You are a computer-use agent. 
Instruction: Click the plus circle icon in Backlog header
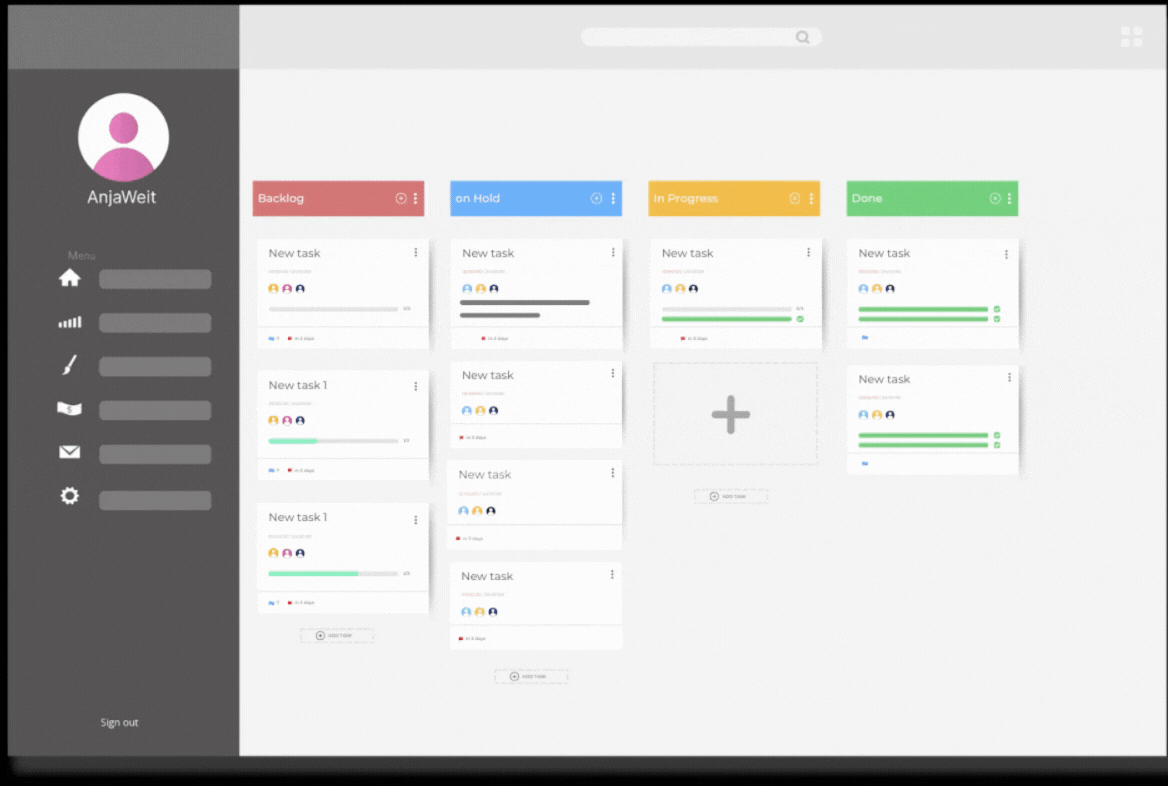401,198
